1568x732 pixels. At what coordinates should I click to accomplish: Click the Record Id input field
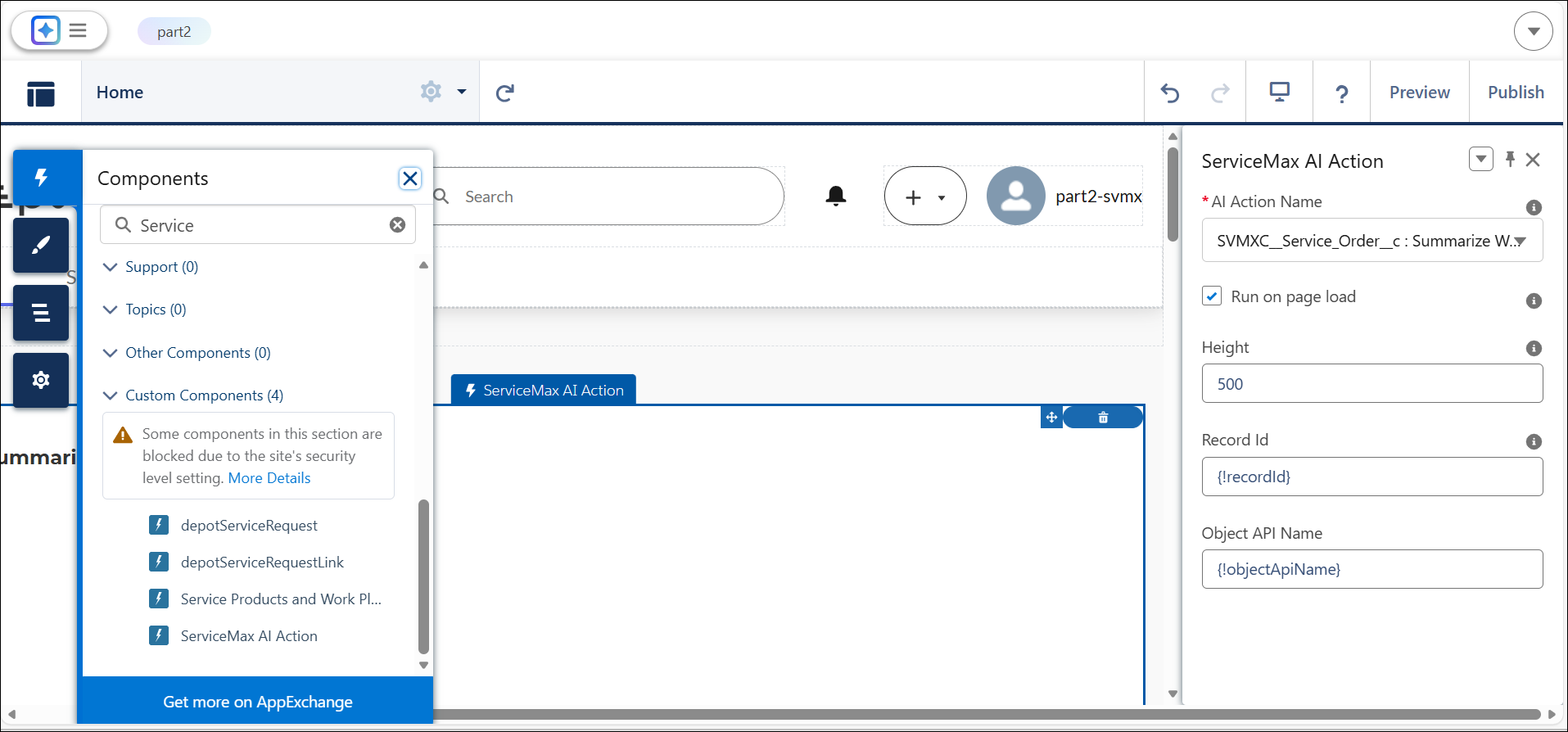(x=1372, y=477)
